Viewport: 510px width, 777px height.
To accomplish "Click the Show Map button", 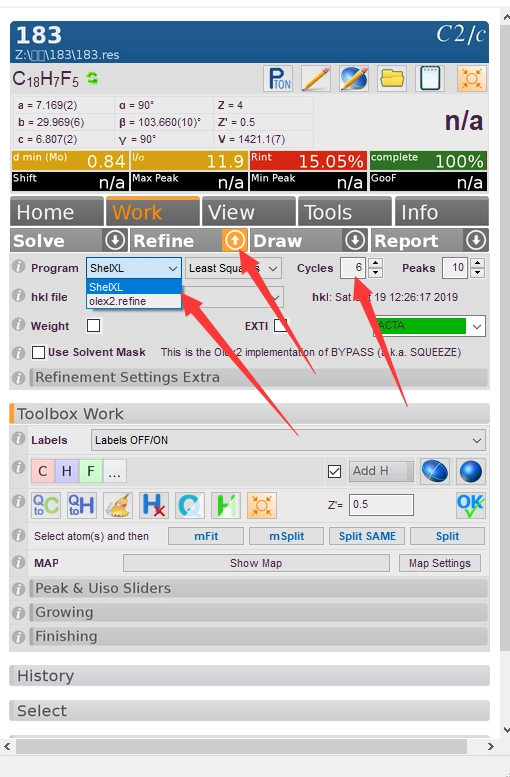I will (x=256, y=563).
